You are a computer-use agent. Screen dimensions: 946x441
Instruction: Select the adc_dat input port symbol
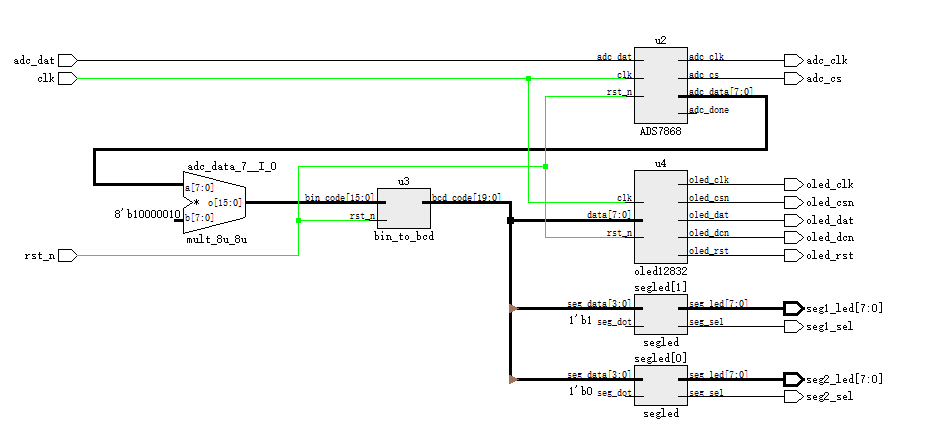68,60
